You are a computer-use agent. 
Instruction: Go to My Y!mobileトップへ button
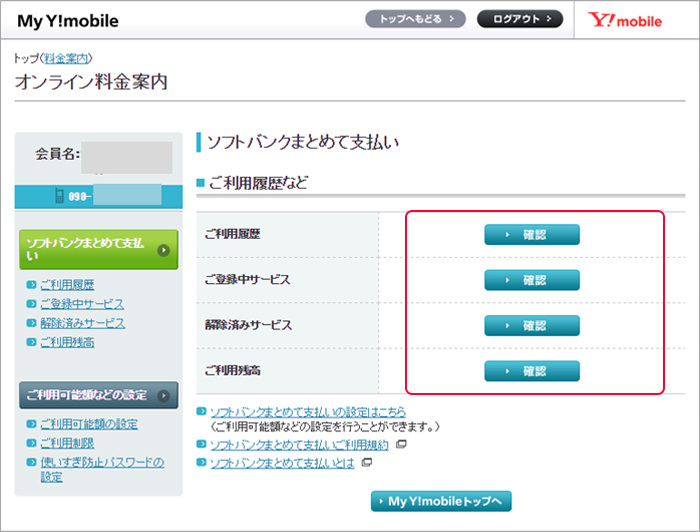click(441, 501)
